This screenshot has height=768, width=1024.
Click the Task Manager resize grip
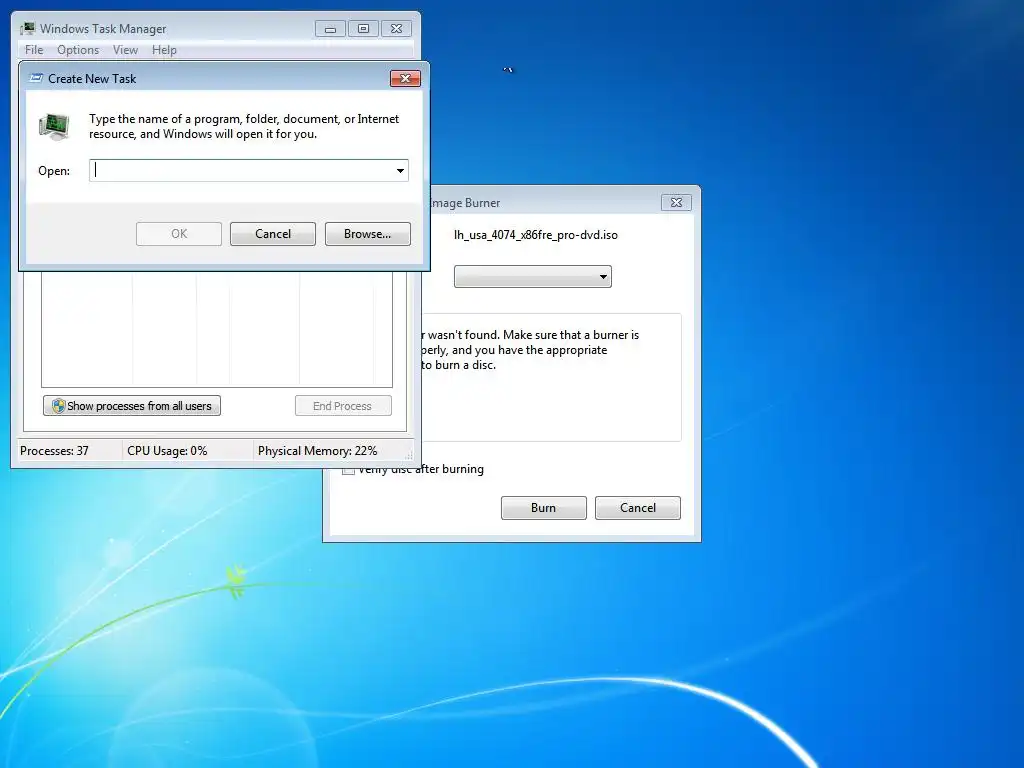[x=409, y=455]
